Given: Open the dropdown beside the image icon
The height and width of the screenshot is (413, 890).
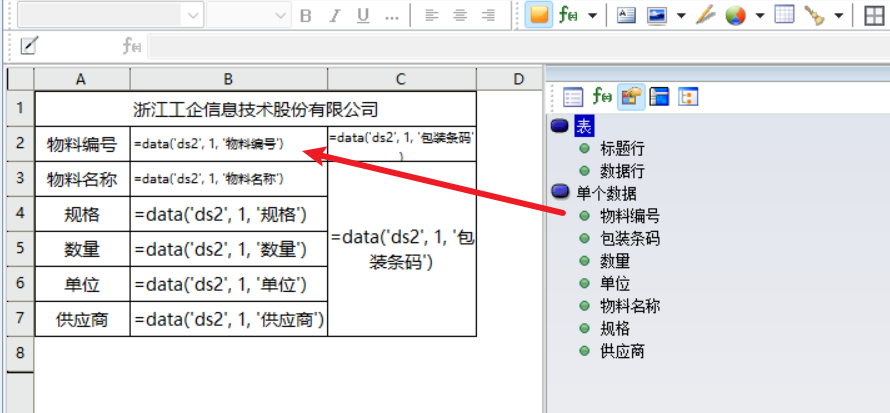Looking at the screenshot, I should point(681,16).
